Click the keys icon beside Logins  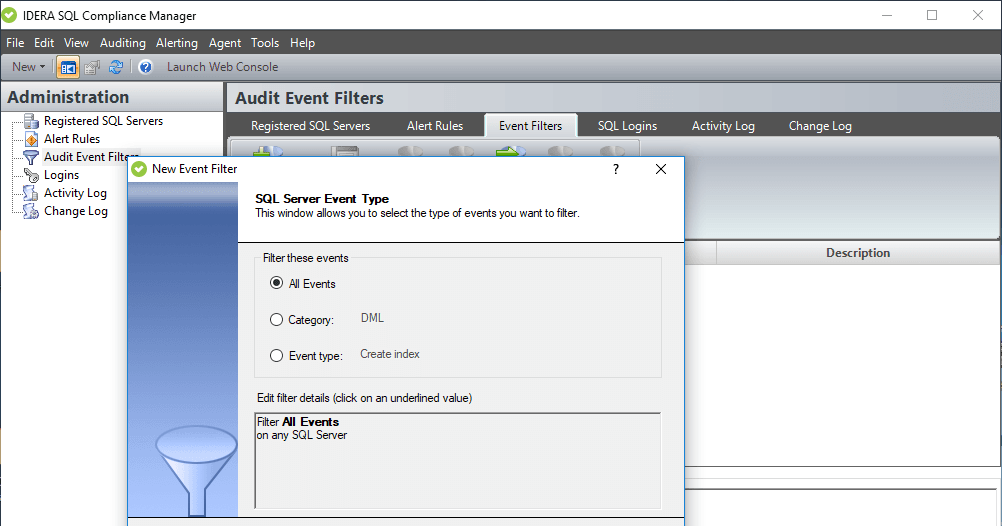point(31,175)
